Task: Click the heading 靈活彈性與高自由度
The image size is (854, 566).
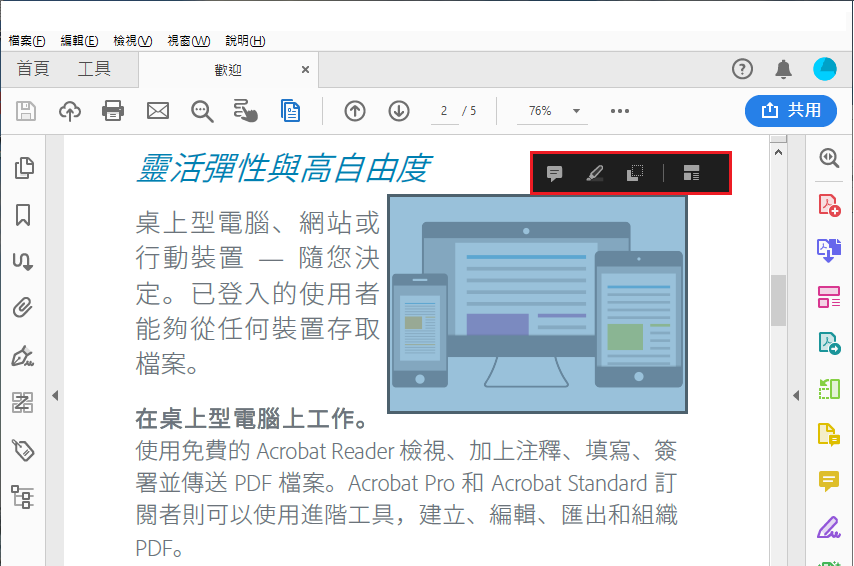Action: pyautogui.click(x=283, y=168)
